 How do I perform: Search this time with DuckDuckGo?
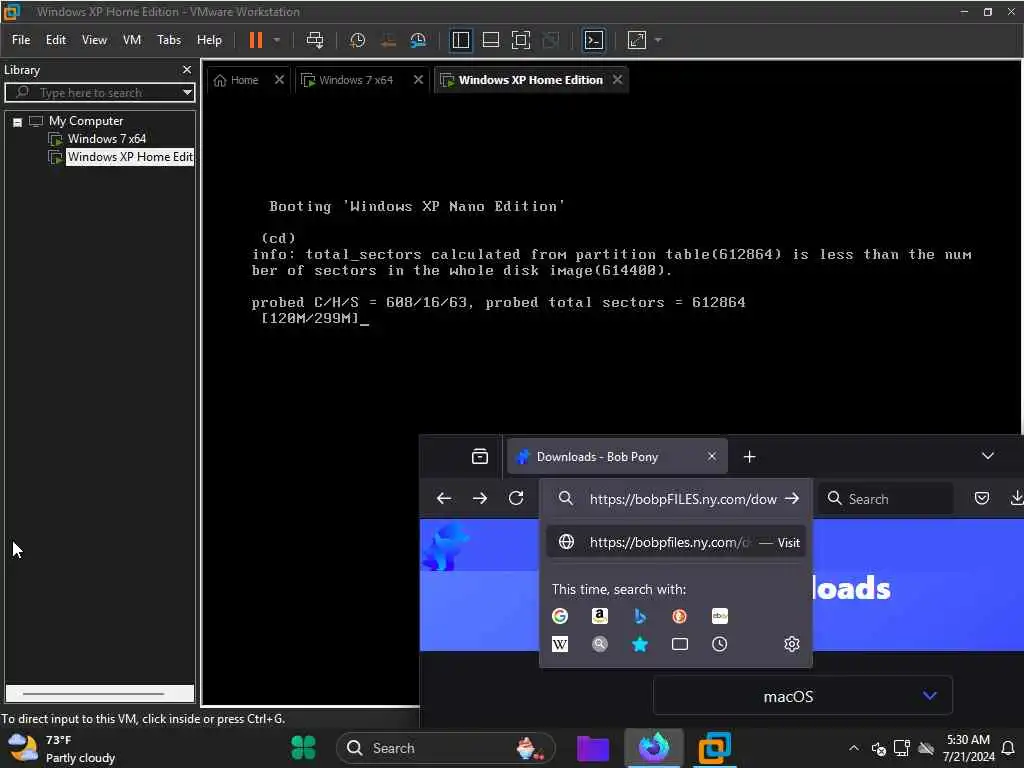(679, 616)
